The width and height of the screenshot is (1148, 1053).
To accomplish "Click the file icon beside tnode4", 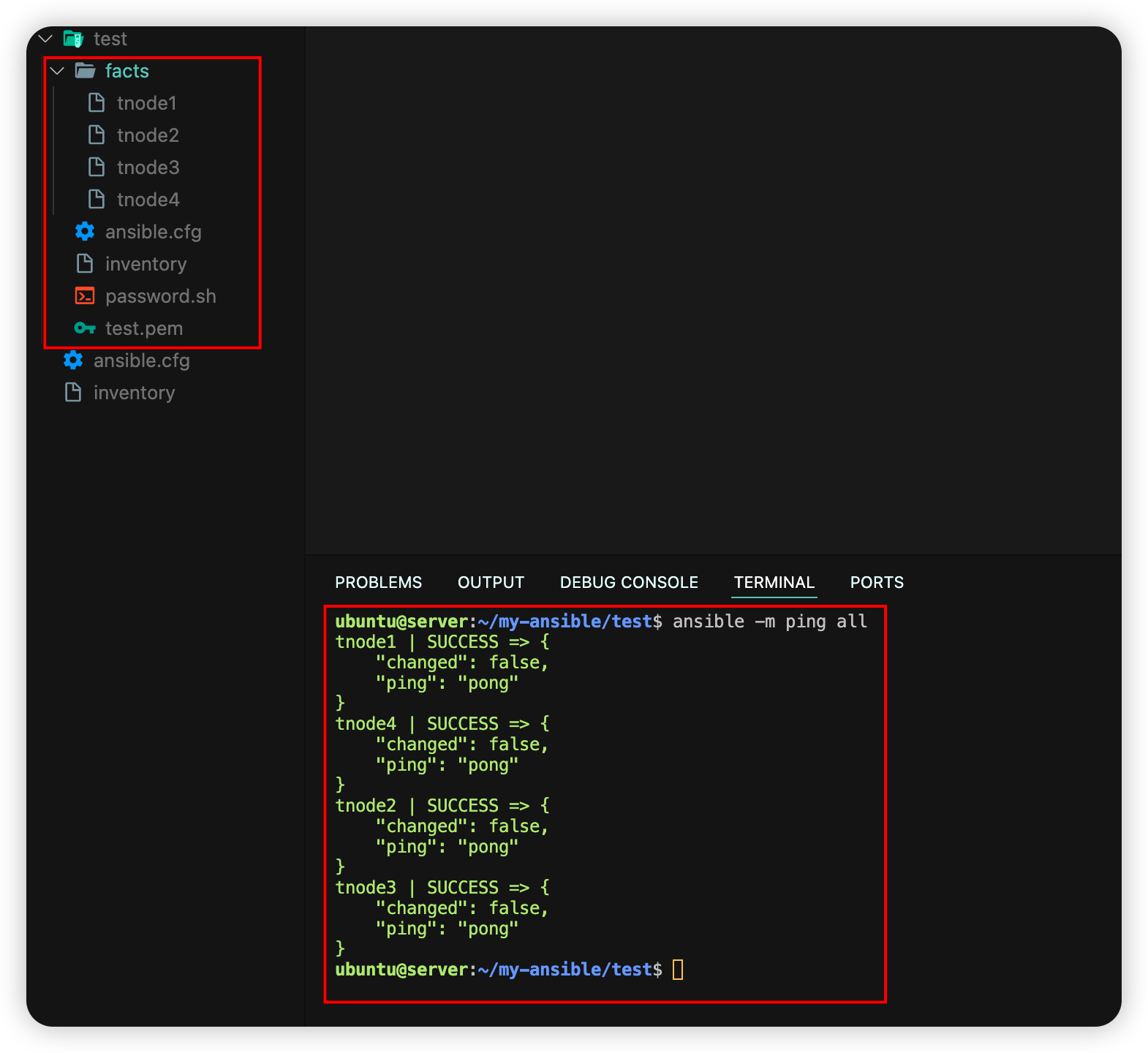I will pos(97,200).
